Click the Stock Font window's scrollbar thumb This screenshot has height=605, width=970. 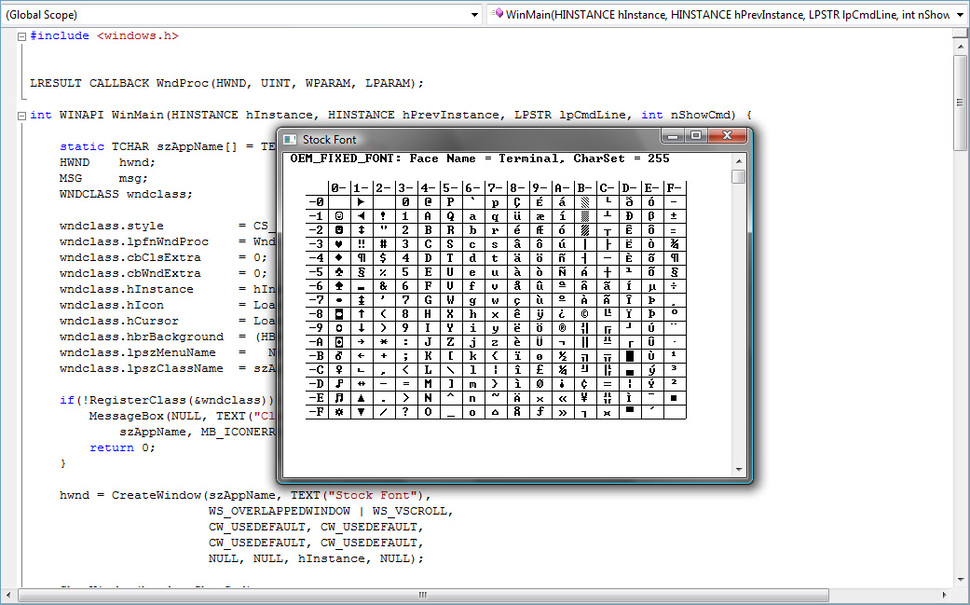pyautogui.click(x=738, y=177)
